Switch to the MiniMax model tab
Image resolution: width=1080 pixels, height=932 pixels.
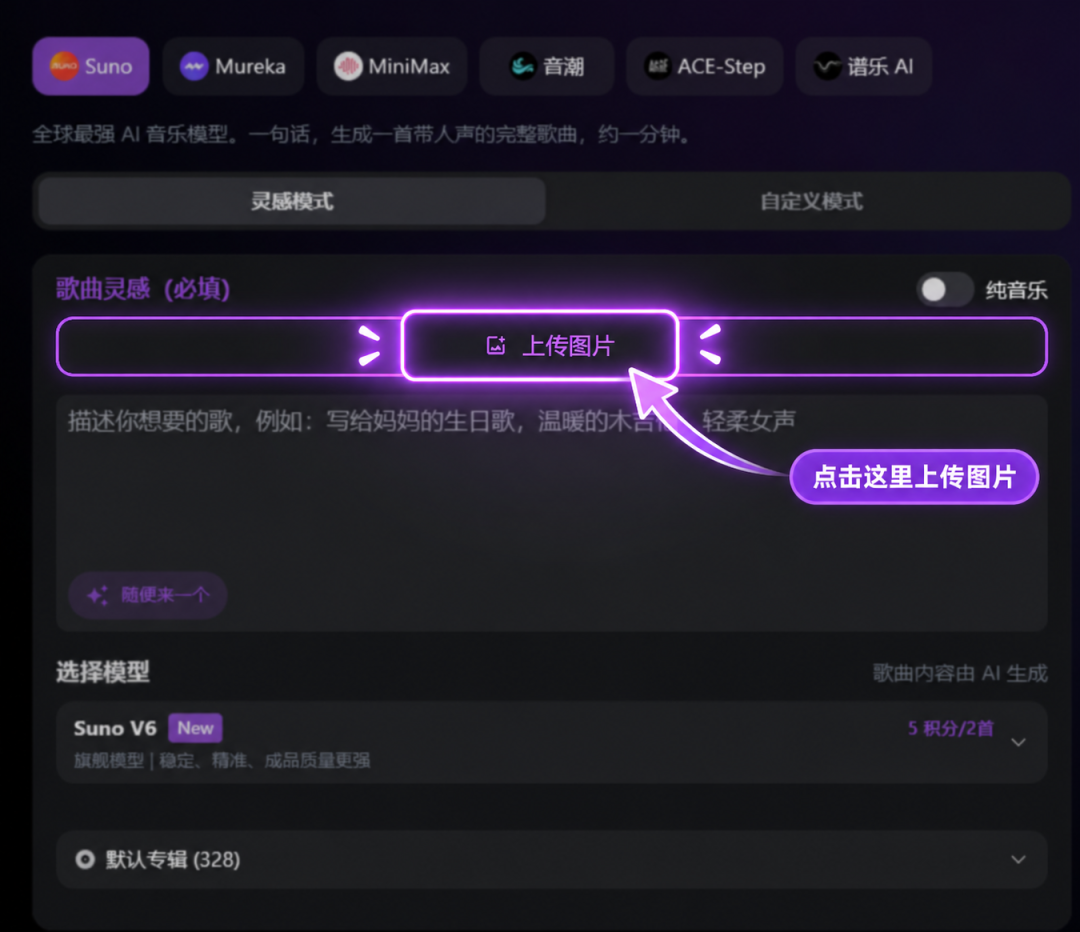[x=392, y=66]
